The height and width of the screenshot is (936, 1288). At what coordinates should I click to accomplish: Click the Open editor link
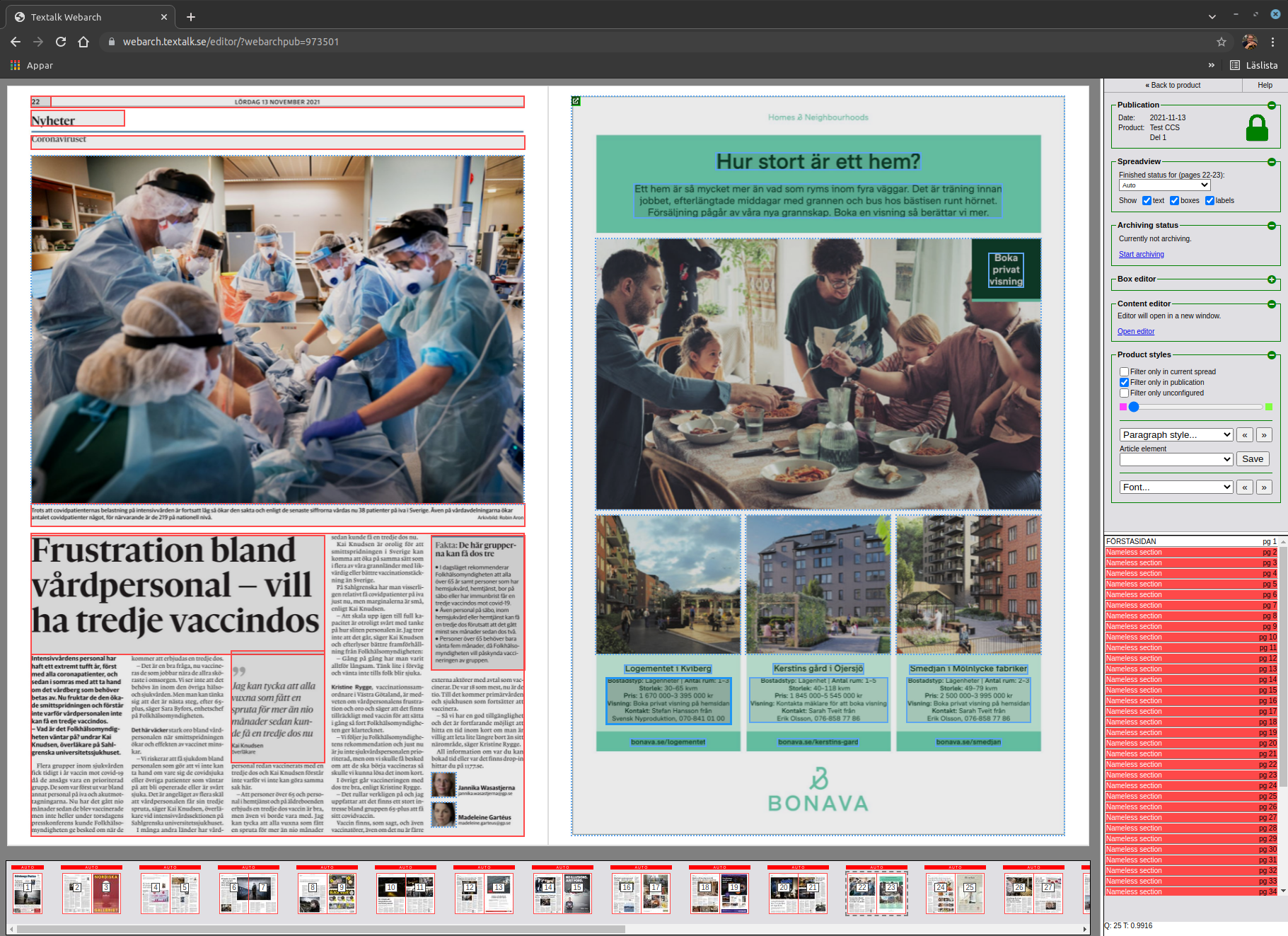1135,332
